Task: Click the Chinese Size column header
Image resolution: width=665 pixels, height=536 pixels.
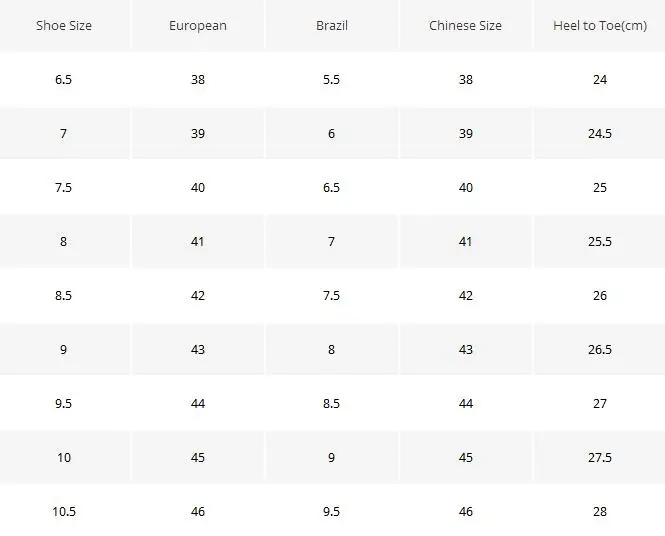Action: tap(465, 25)
